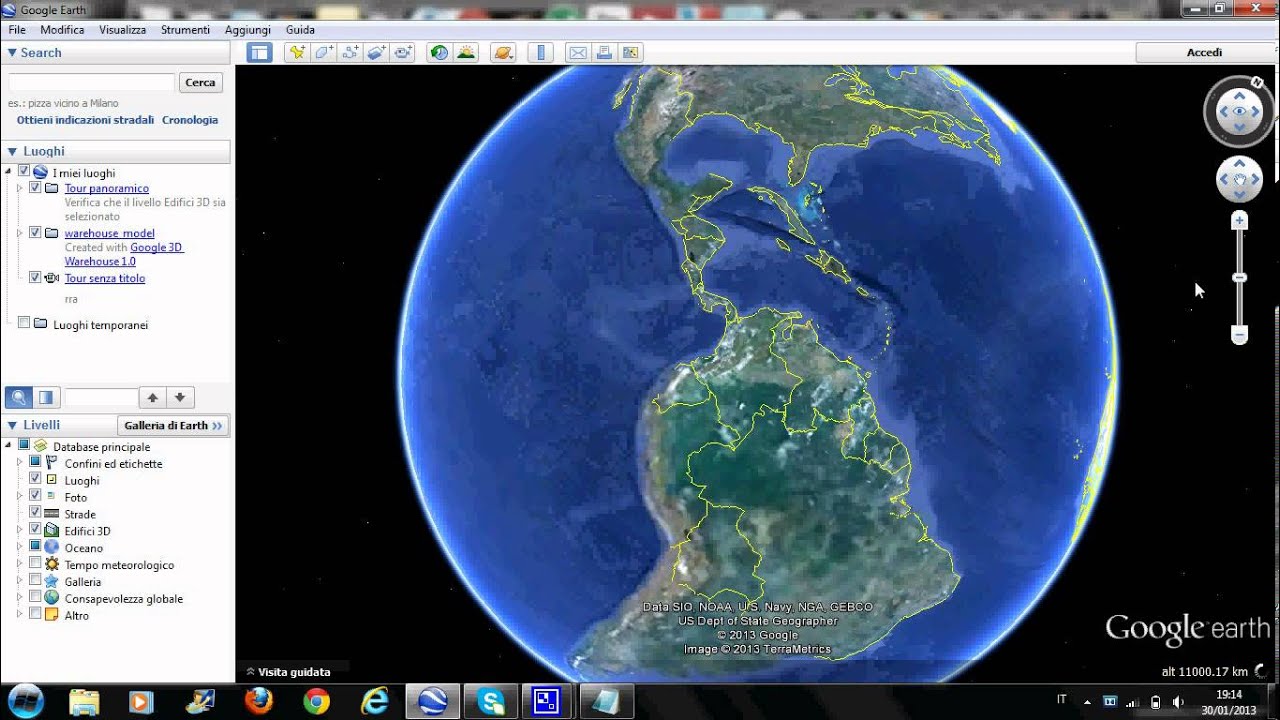The width and height of the screenshot is (1280, 720).
Task: Open the Cronologia link
Action: coord(190,120)
